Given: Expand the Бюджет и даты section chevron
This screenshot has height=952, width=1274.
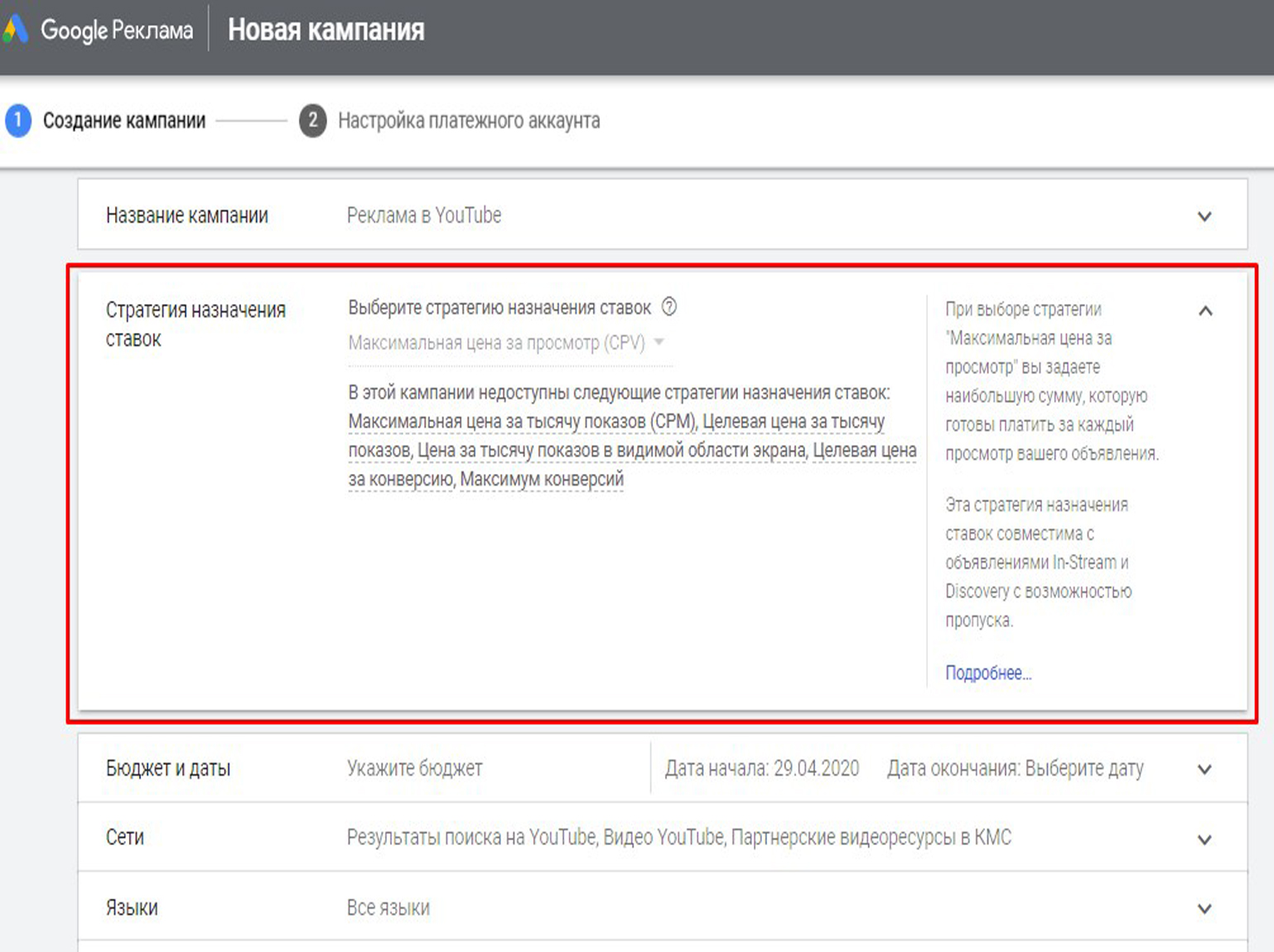Looking at the screenshot, I should pos(1204,769).
